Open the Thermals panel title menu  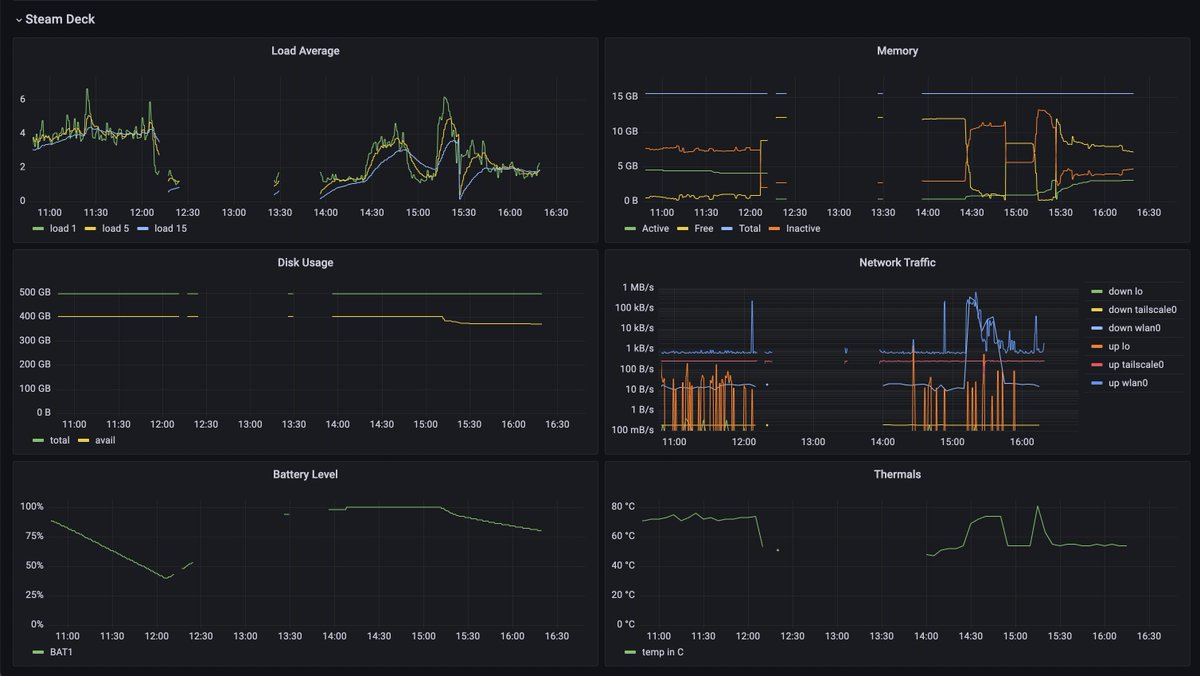[x=897, y=474]
